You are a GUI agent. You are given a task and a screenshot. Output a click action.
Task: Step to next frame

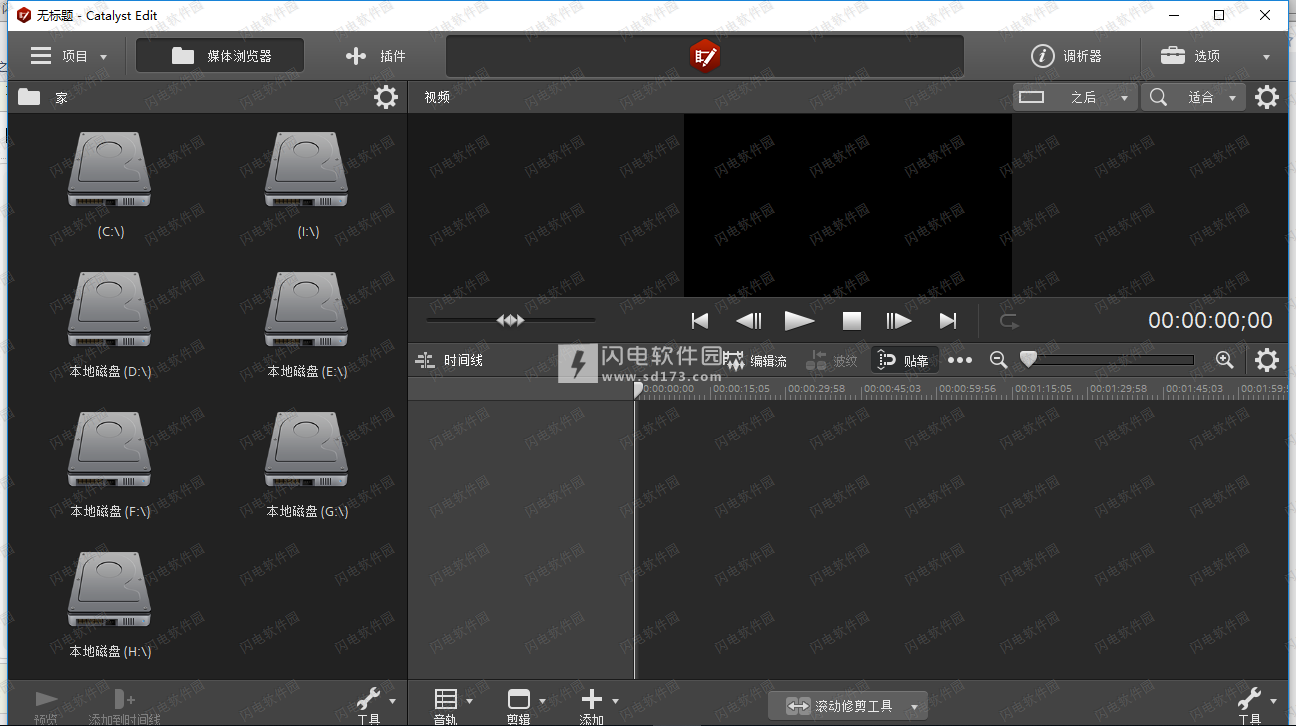[x=899, y=320]
